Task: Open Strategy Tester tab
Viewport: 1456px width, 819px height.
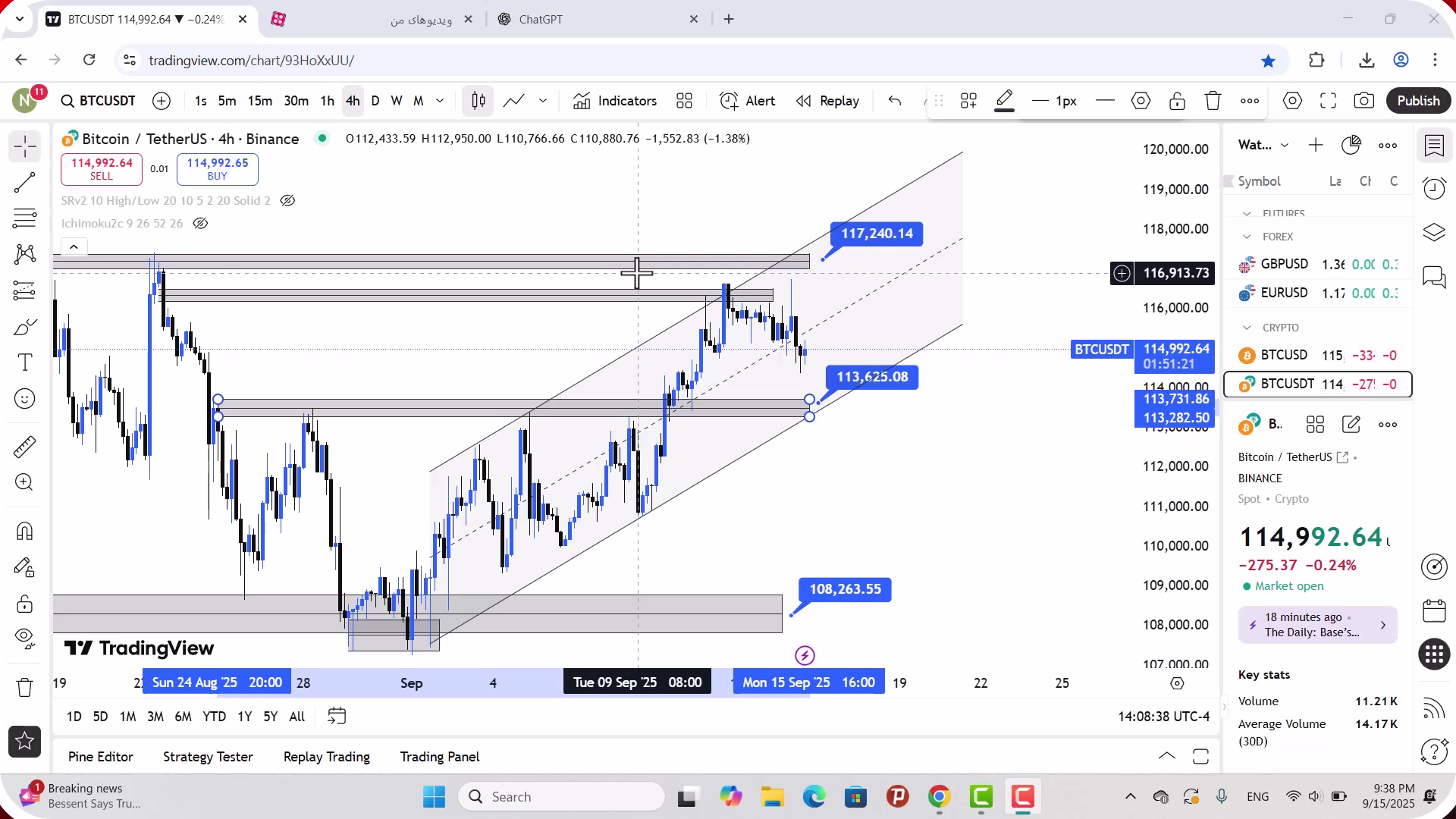Action: [208, 757]
